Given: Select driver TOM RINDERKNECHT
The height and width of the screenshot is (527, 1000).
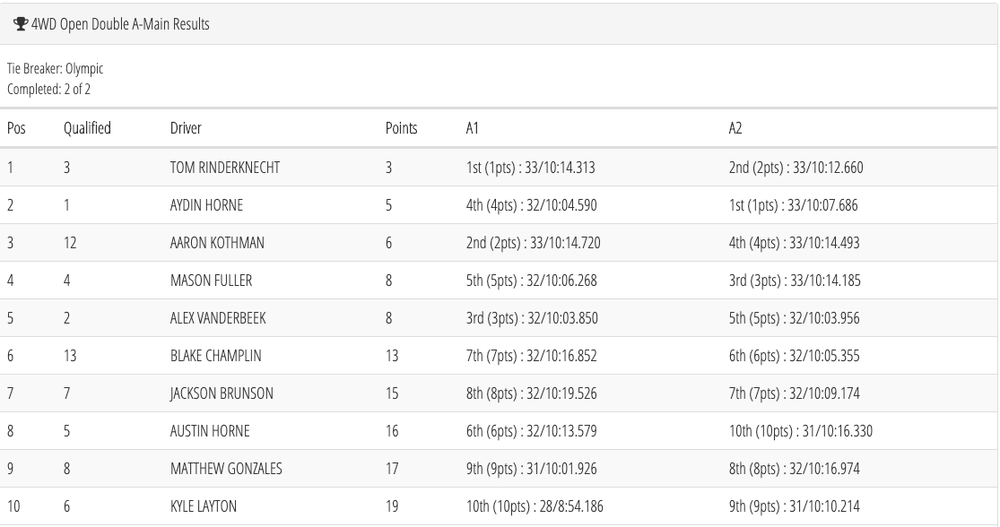Looking at the screenshot, I should click(225, 168).
